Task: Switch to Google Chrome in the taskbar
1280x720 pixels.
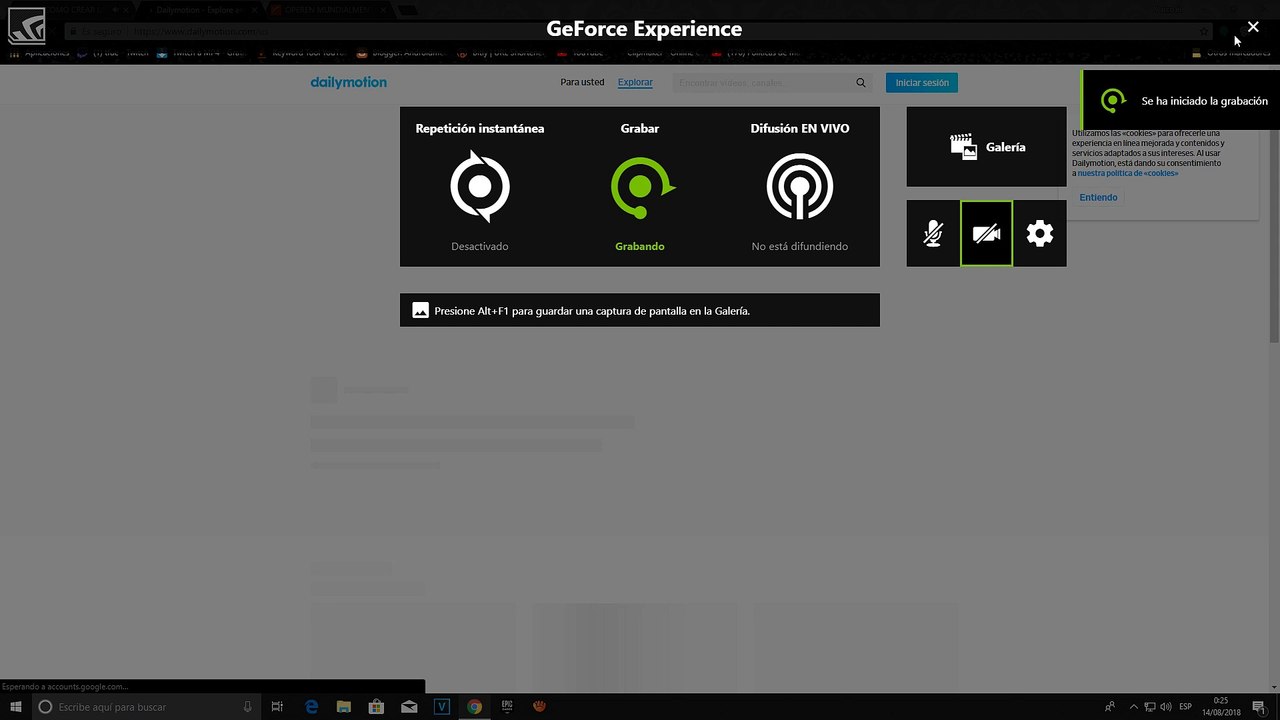Action: [x=474, y=707]
